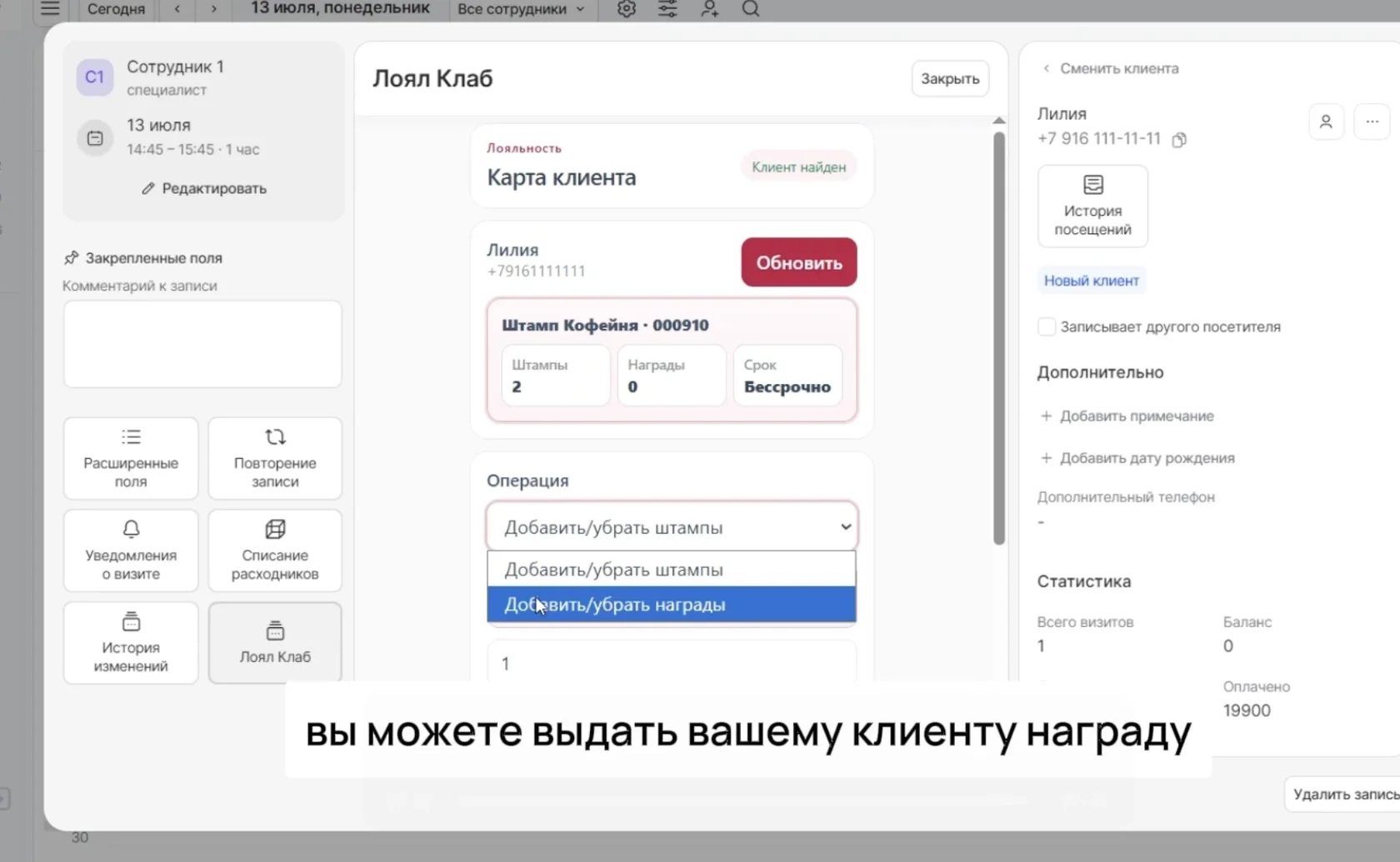
Task: Open Операция dropdown Добавить/убрать штампы
Action: click(672, 527)
